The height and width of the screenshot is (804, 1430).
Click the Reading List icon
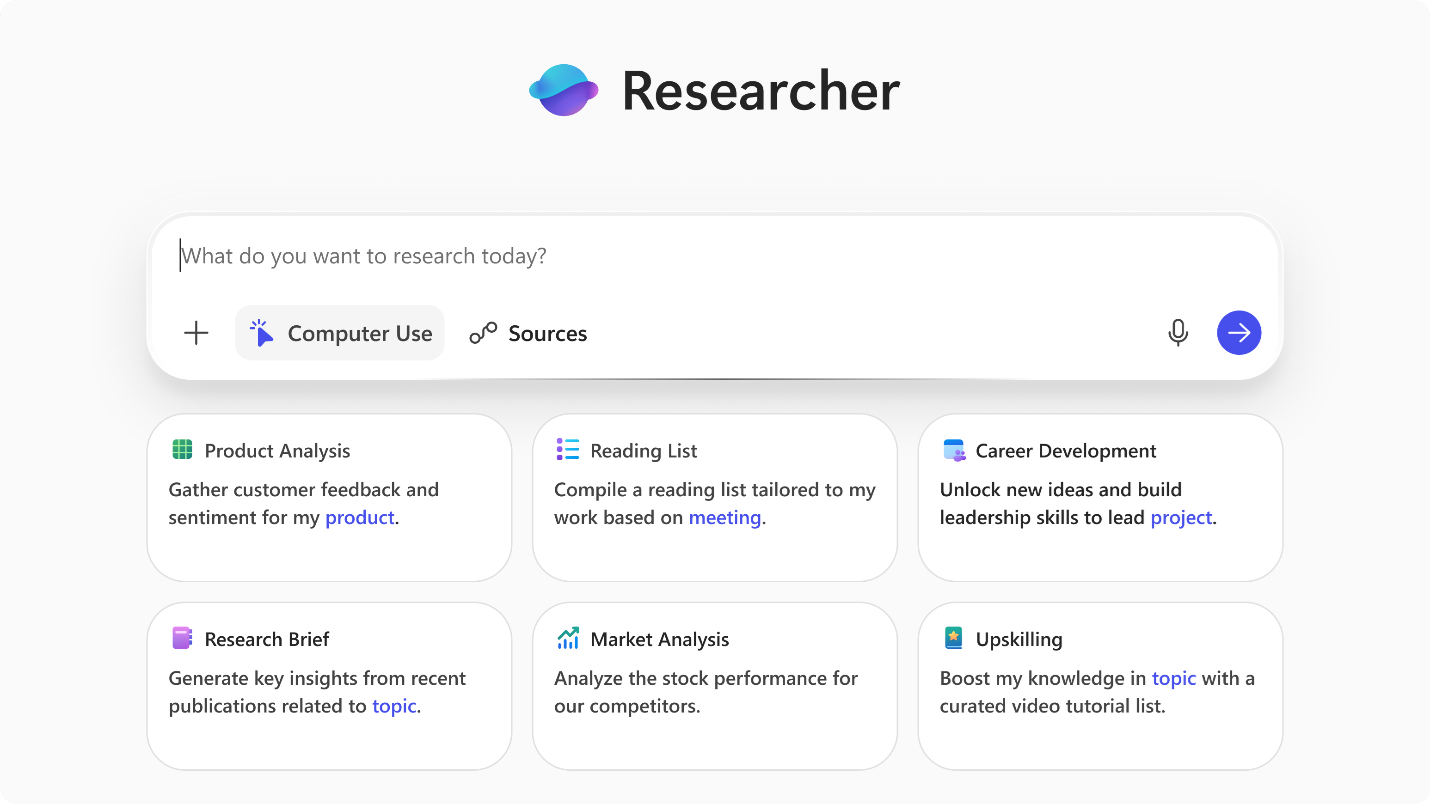coord(568,450)
